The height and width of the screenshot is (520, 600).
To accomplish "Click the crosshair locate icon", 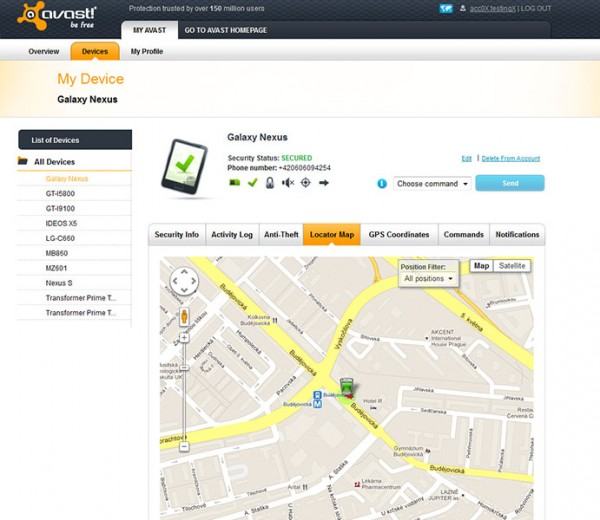I will pos(305,183).
